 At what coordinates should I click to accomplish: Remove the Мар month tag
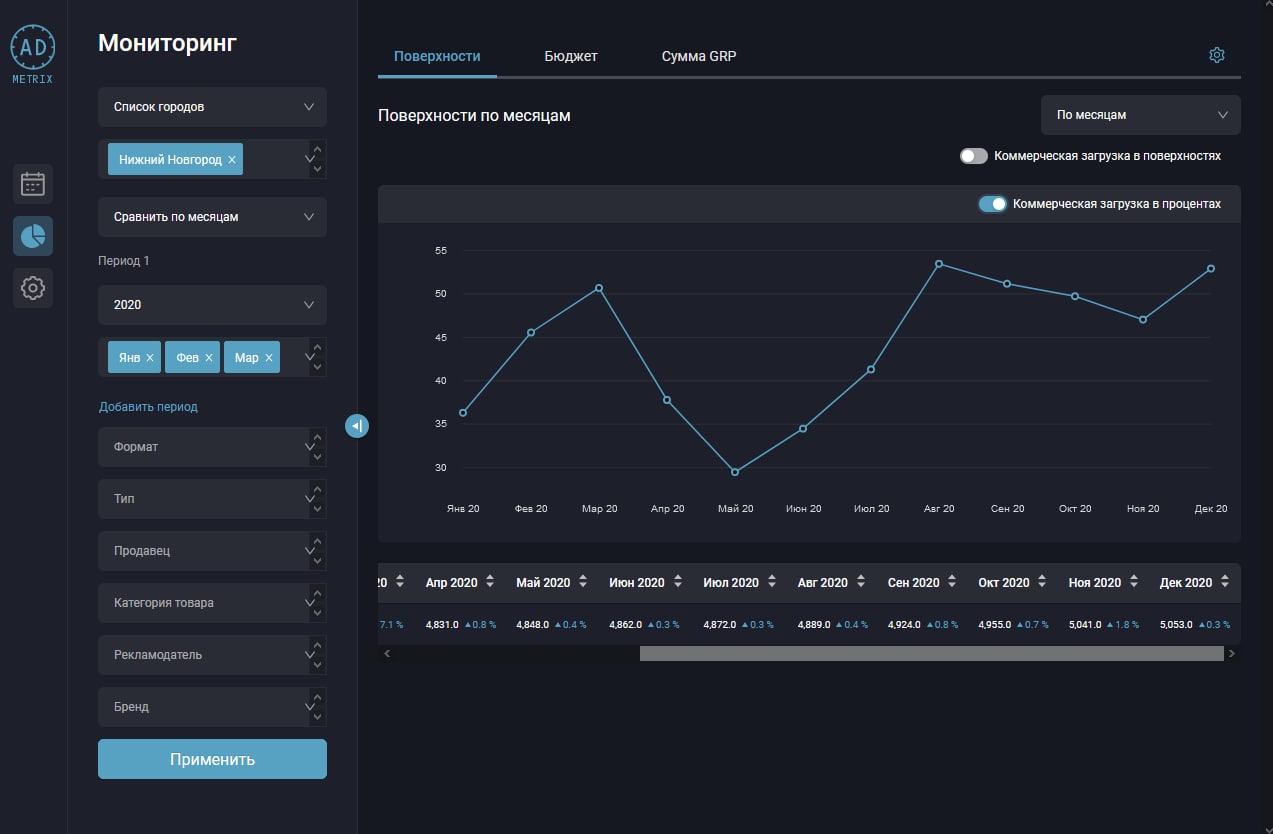click(x=269, y=357)
